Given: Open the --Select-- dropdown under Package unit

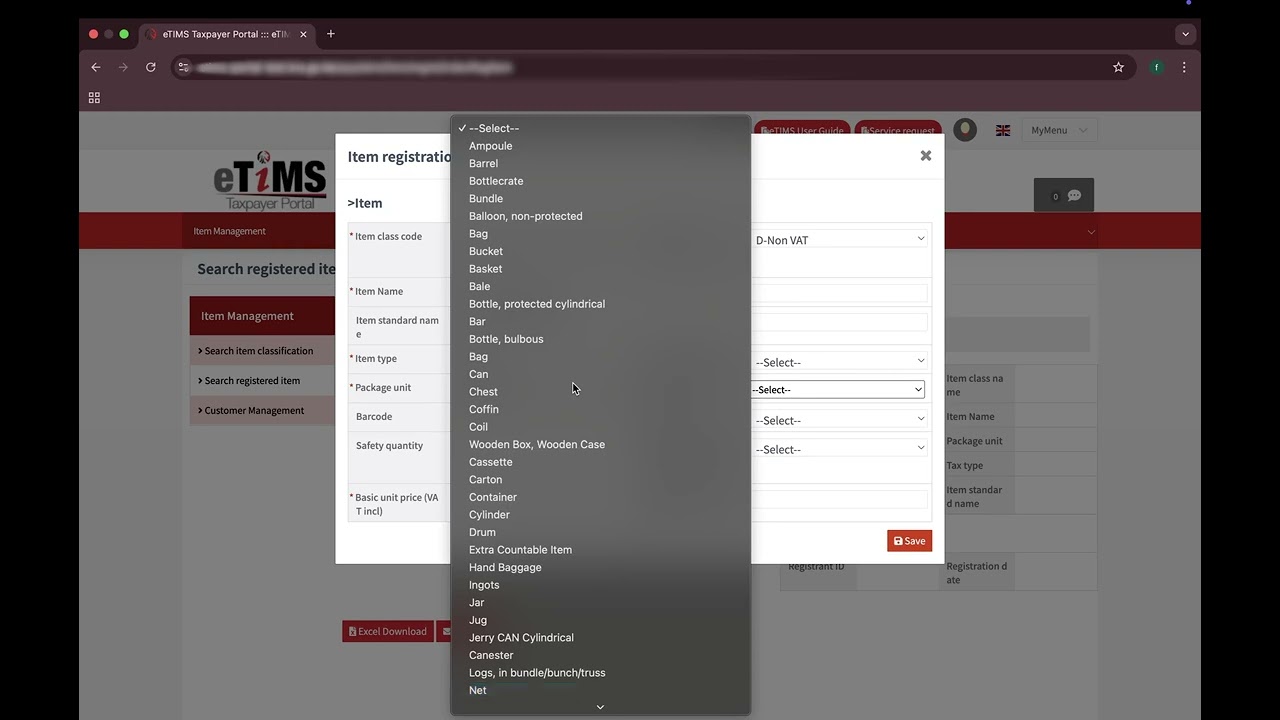Looking at the screenshot, I should point(840,420).
